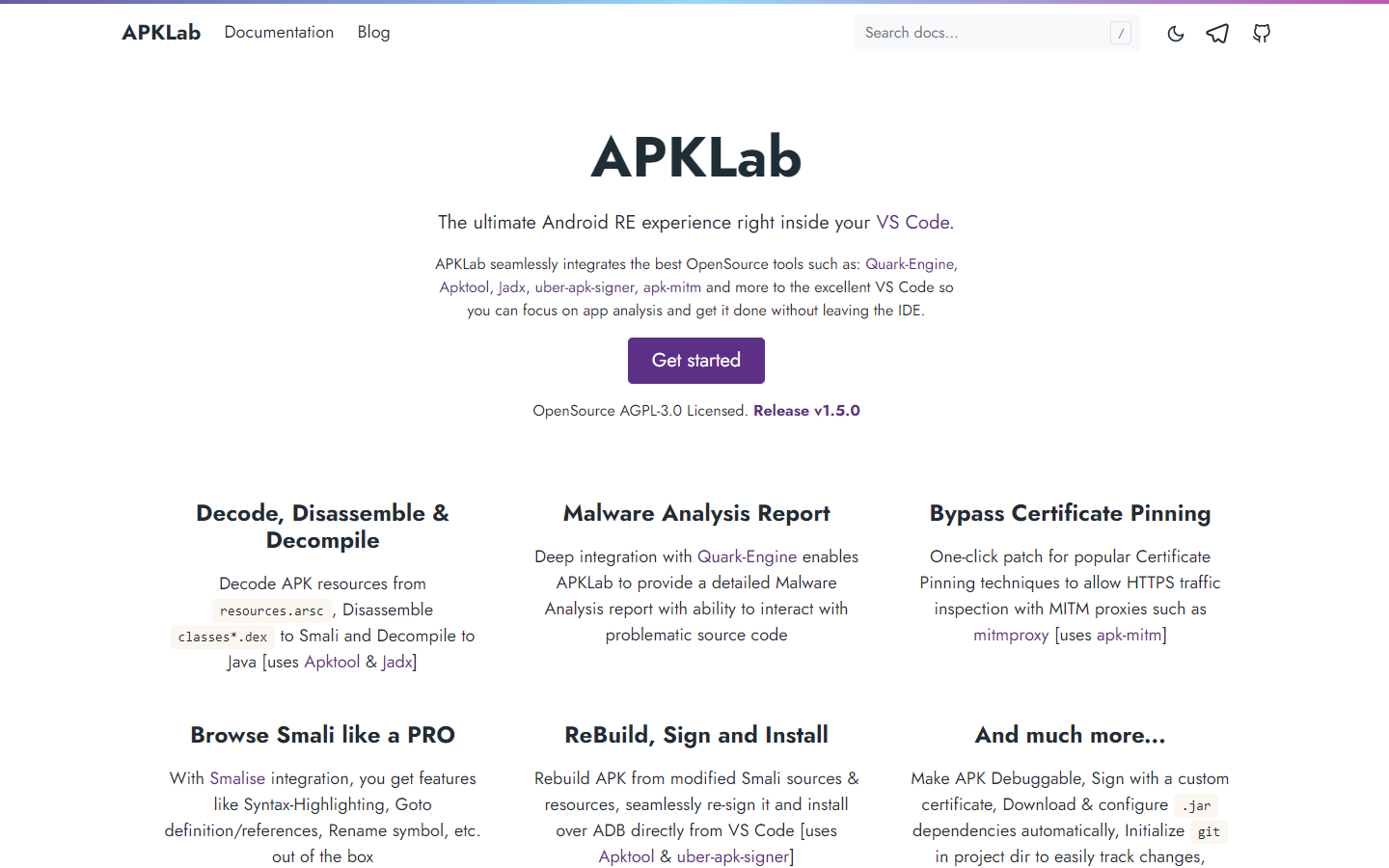The height and width of the screenshot is (868, 1389).
Task: Go to the Blog page
Action: click(373, 33)
